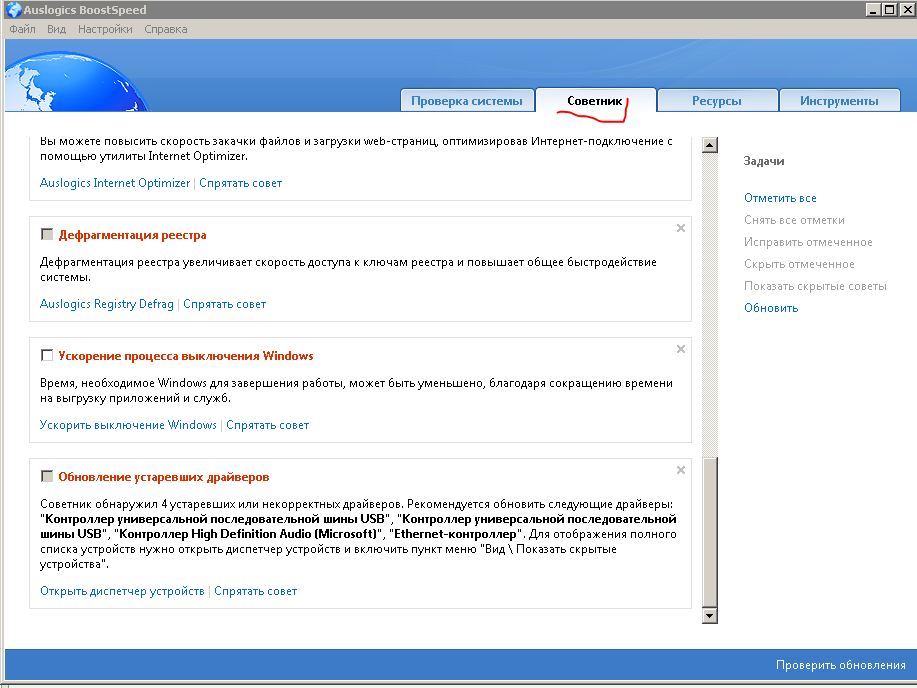Go to the Ресурсы tab

pos(717,101)
